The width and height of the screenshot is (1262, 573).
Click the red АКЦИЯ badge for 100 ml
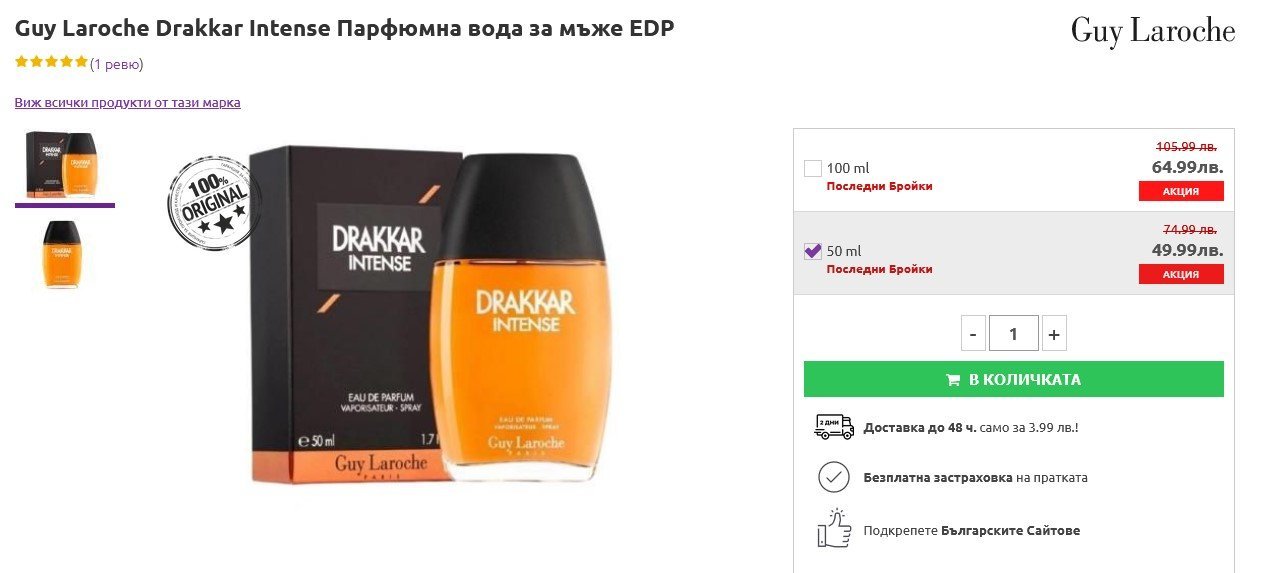point(1181,191)
